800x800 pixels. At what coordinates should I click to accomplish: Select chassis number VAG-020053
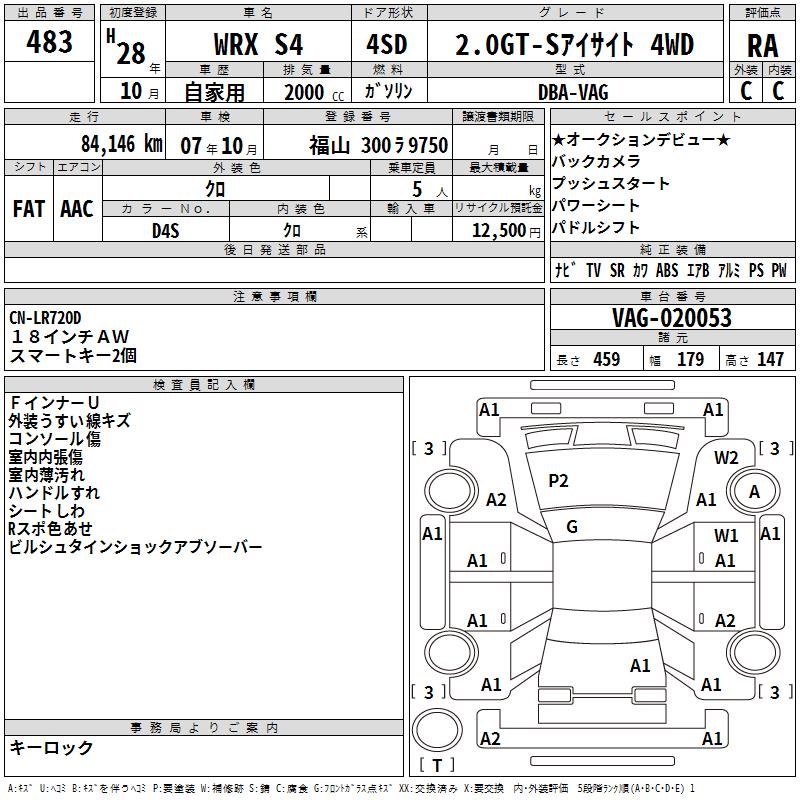(671, 318)
